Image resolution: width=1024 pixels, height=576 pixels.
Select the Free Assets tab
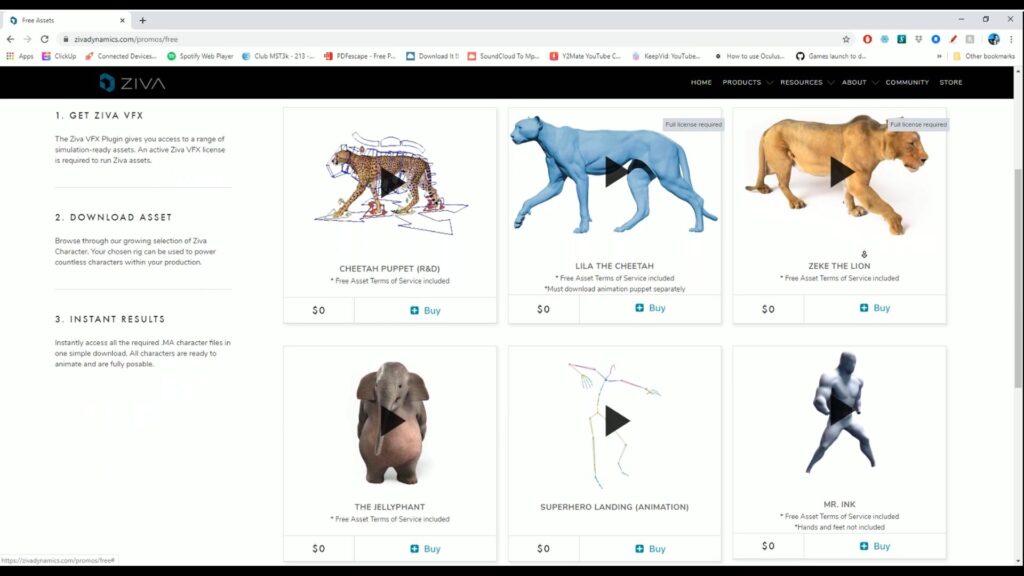pyautogui.click(x=65, y=20)
